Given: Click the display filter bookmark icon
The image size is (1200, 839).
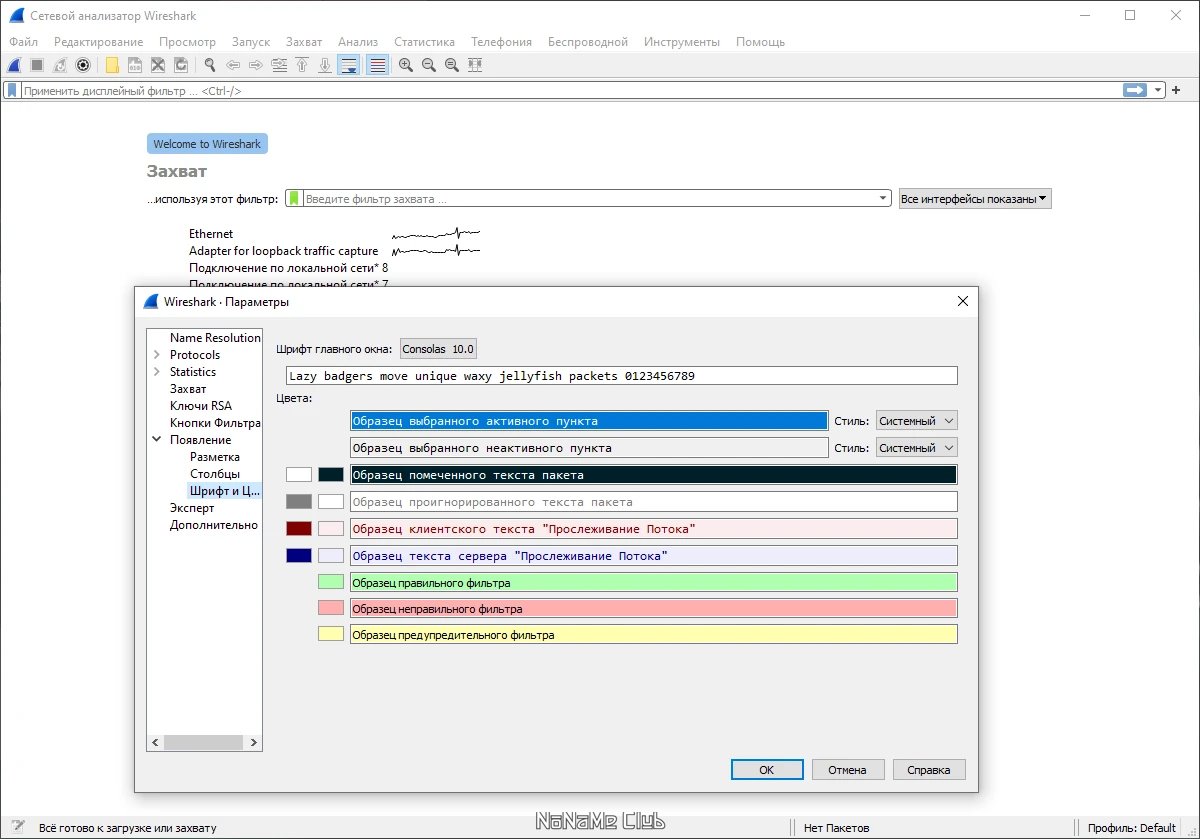Looking at the screenshot, I should point(12,90).
